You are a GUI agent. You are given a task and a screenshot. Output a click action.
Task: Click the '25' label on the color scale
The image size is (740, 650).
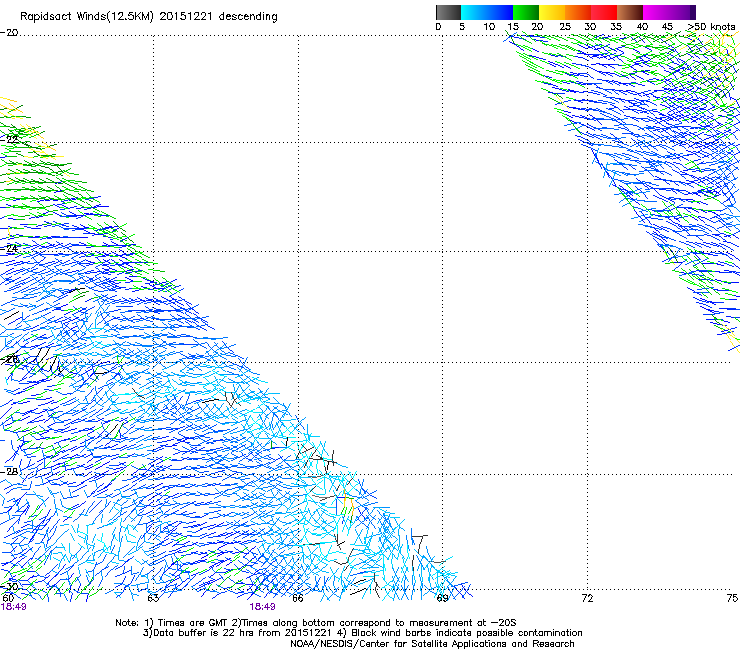click(x=565, y=26)
